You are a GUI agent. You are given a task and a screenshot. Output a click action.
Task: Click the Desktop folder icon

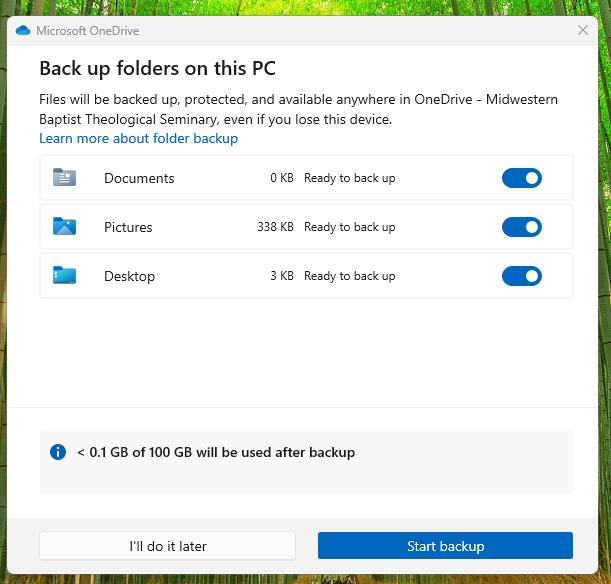(x=64, y=276)
